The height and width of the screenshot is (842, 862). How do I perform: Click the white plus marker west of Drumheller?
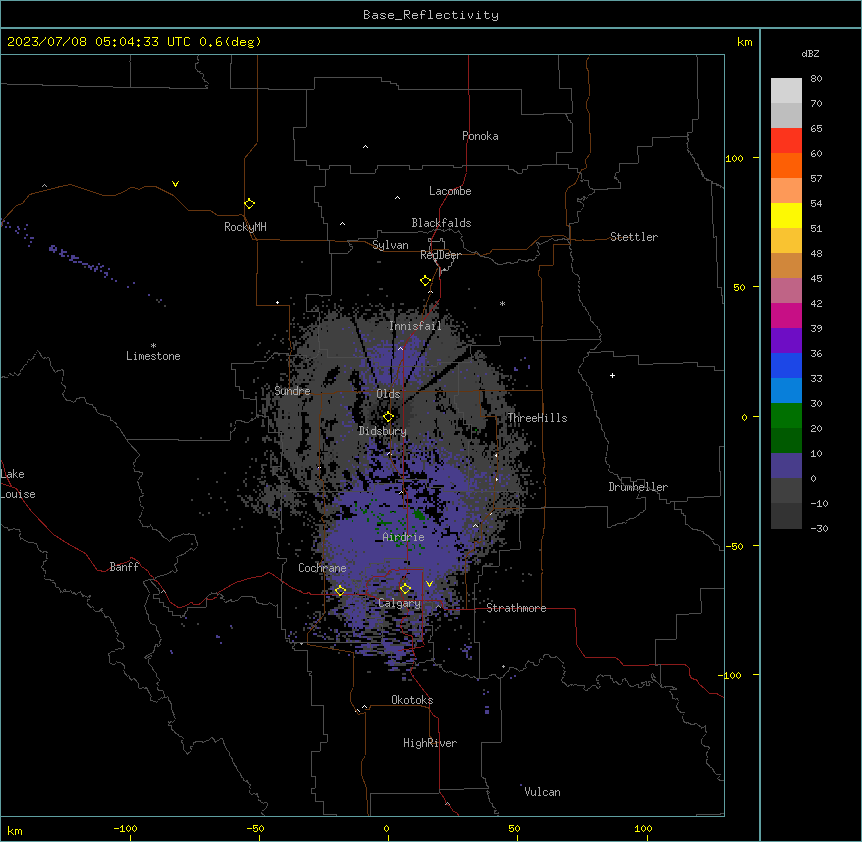point(612,375)
